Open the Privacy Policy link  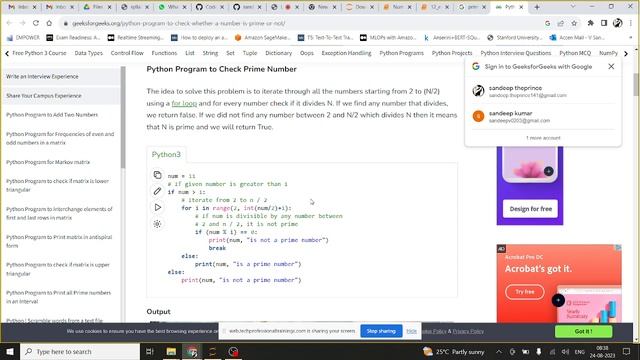(x=468, y=331)
